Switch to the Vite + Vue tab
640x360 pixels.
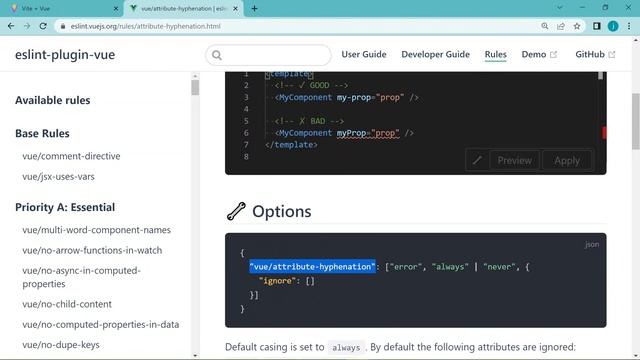61,8
